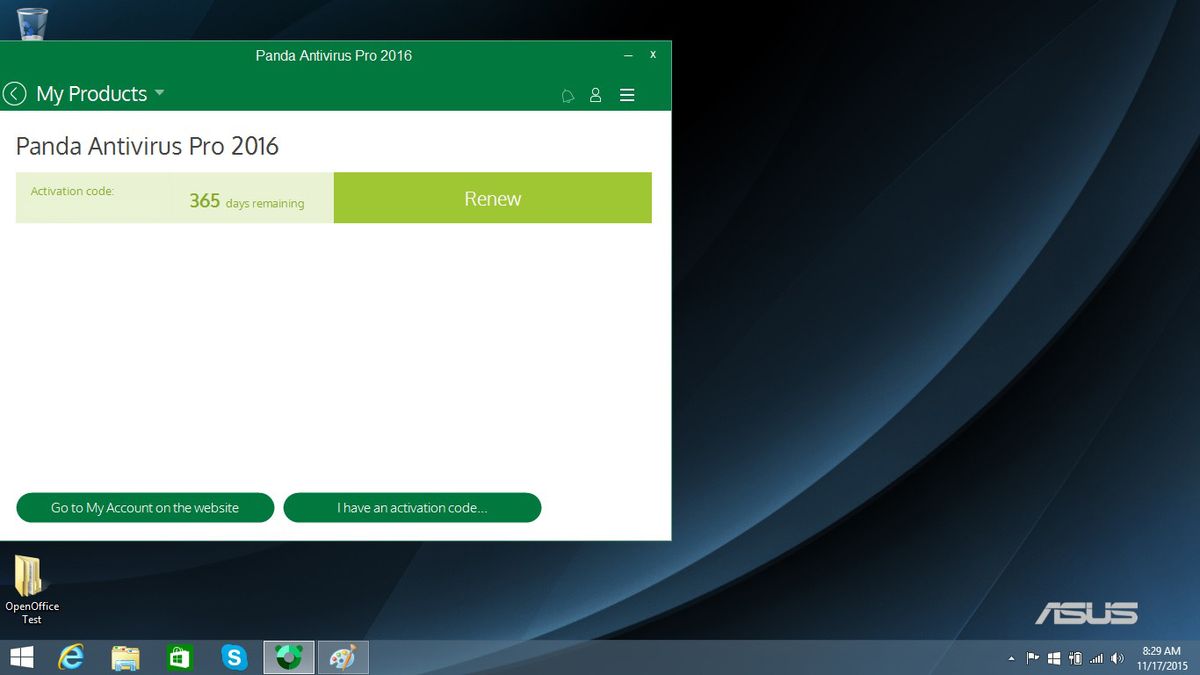This screenshot has width=1200, height=675.
Task: Open Skype from the taskbar
Action: click(234, 657)
